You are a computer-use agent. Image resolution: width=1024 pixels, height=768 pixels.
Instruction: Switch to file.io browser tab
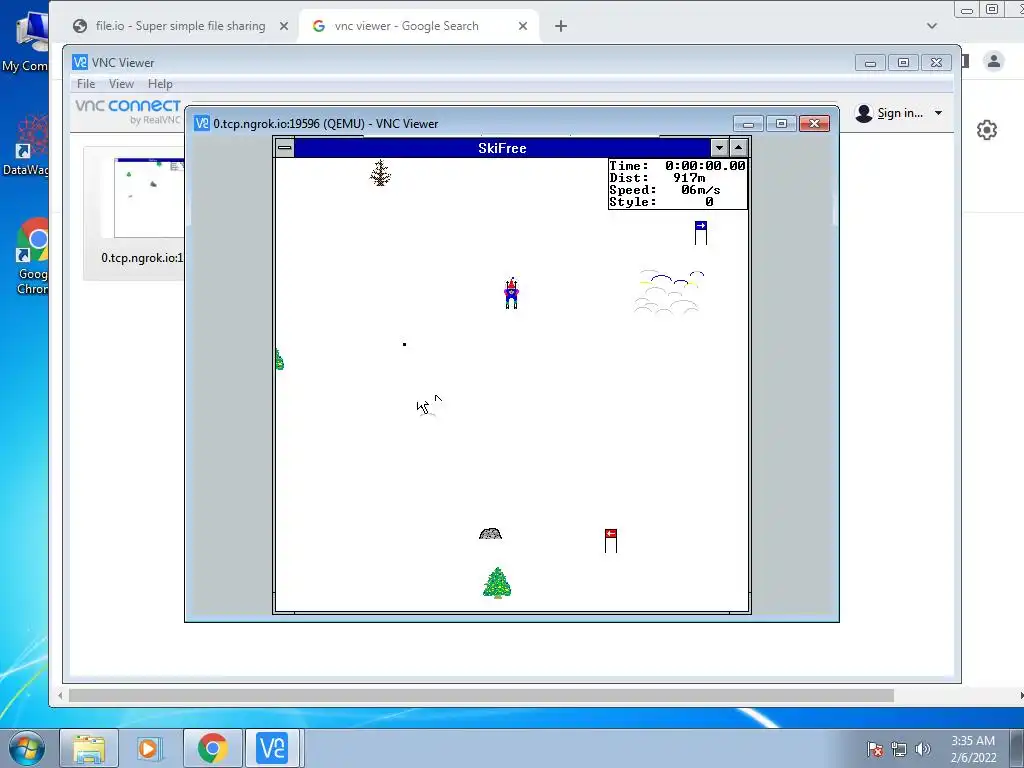tap(170, 26)
